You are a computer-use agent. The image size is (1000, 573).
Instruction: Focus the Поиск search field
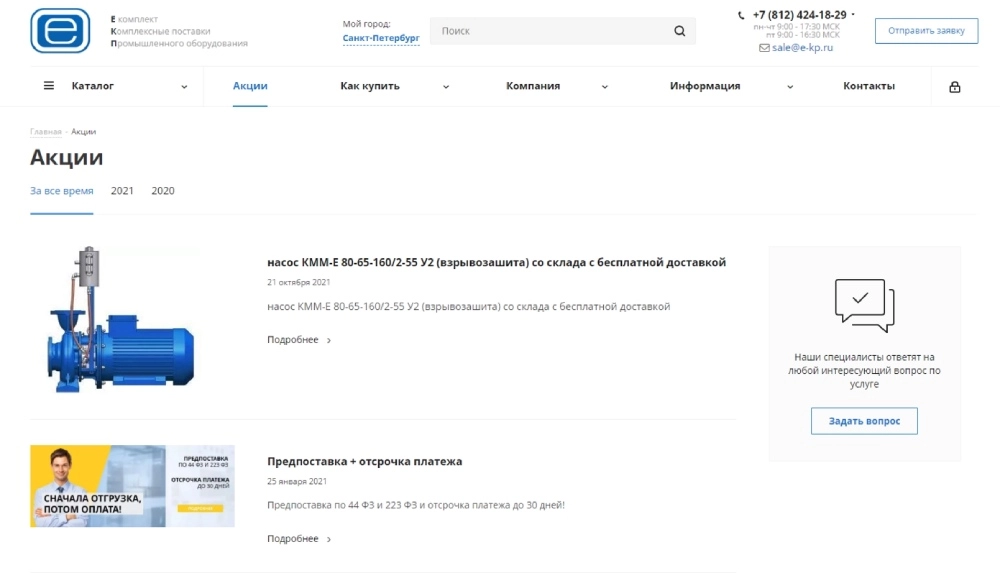tap(562, 31)
